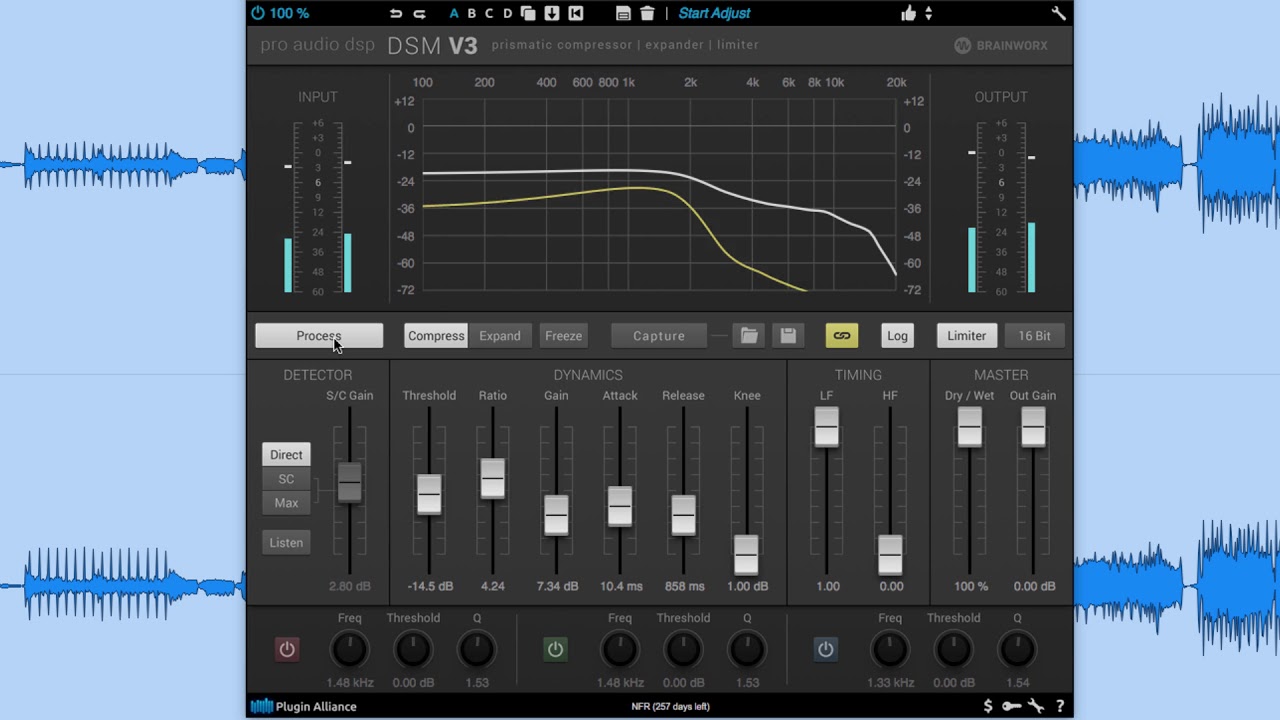Click the down-arrow paste settings icon
Screen dimensions: 1280x720
point(551,13)
